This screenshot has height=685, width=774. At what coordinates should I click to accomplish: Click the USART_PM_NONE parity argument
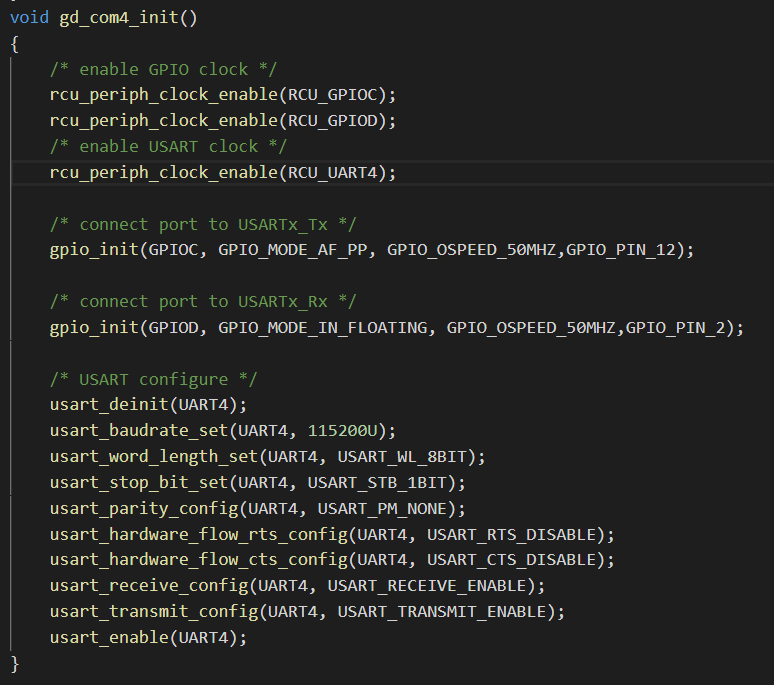click(x=382, y=509)
